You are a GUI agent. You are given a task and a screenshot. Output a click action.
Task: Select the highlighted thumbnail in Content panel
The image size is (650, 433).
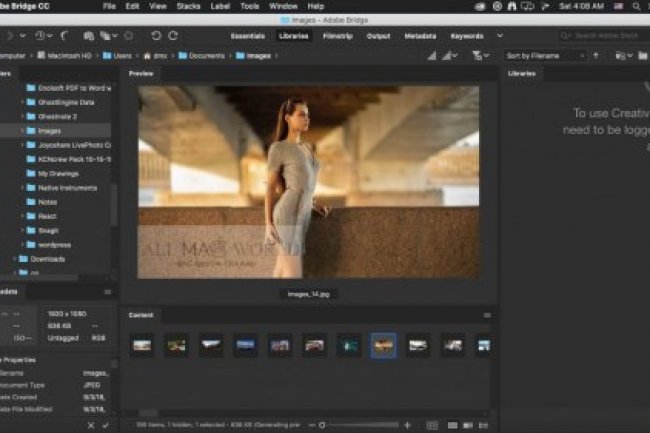(x=383, y=345)
